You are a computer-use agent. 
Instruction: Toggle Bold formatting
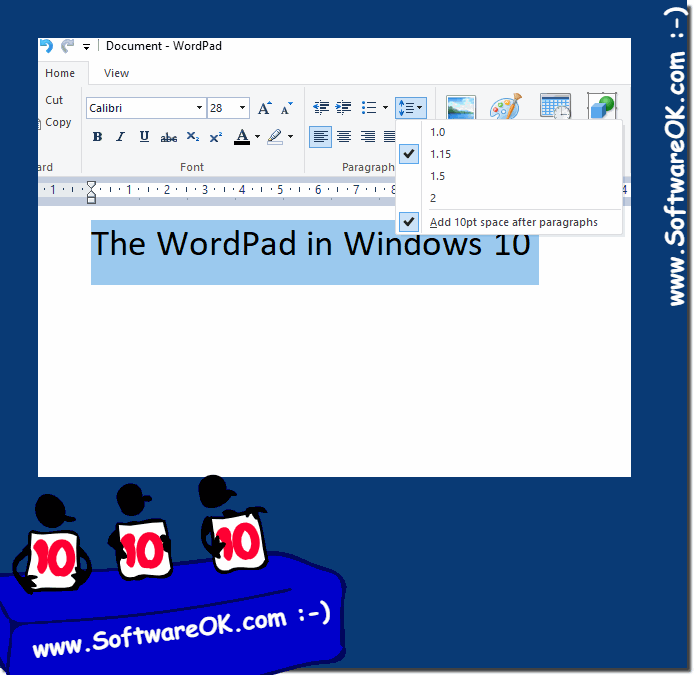[97, 137]
